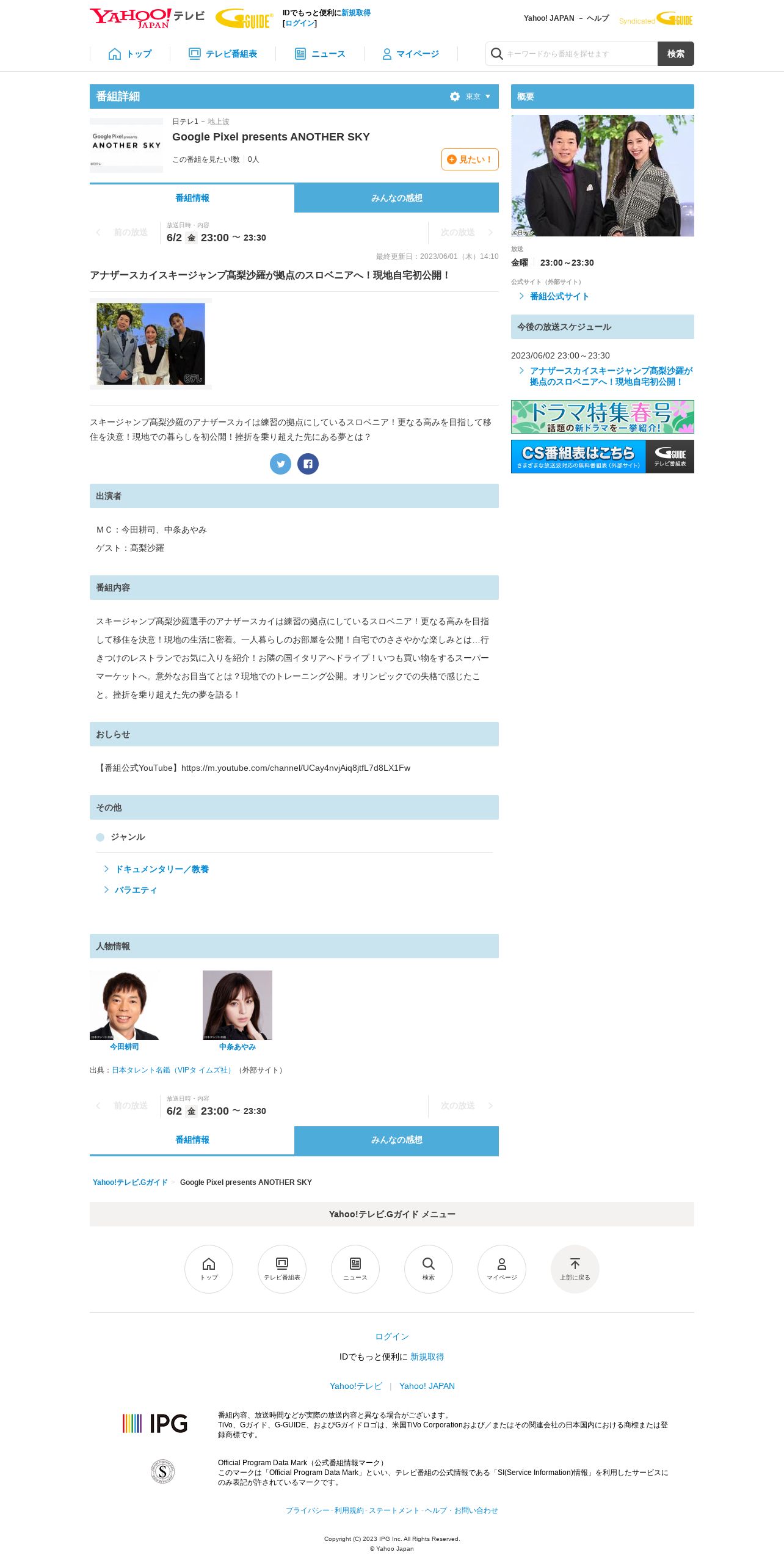The image size is (784, 1566).
Task: Click 新規取得 link in header
Action: click(x=356, y=13)
